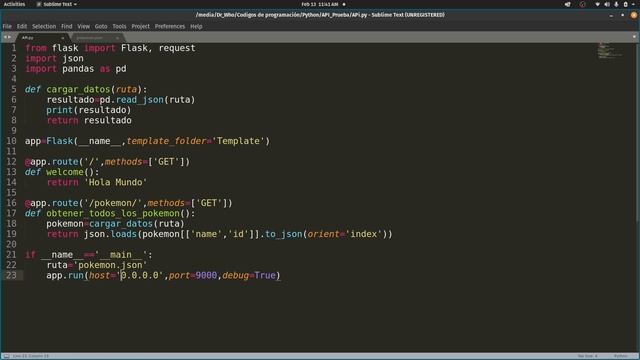Open the clock and date panel
The image size is (640, 360).
(320, 4)
